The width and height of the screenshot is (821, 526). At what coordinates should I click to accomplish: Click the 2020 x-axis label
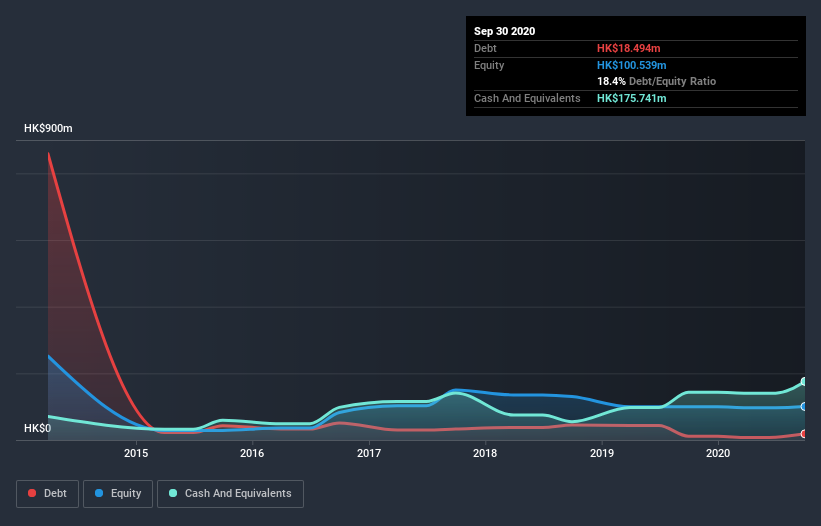[718, 453]
